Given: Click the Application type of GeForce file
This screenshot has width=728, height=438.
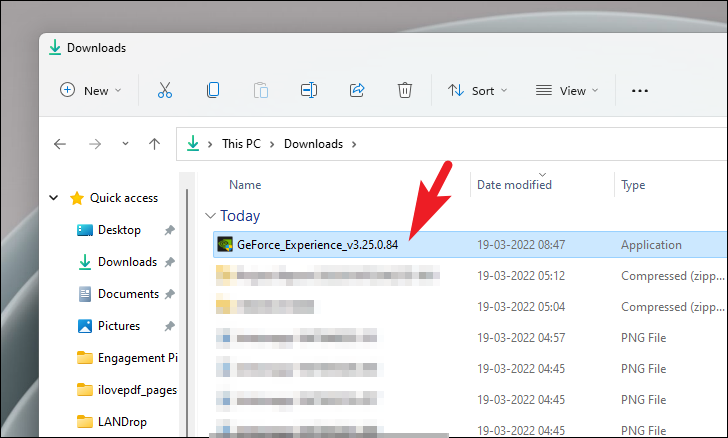Looking at the screenshot, I should click(x=651, y=245).
